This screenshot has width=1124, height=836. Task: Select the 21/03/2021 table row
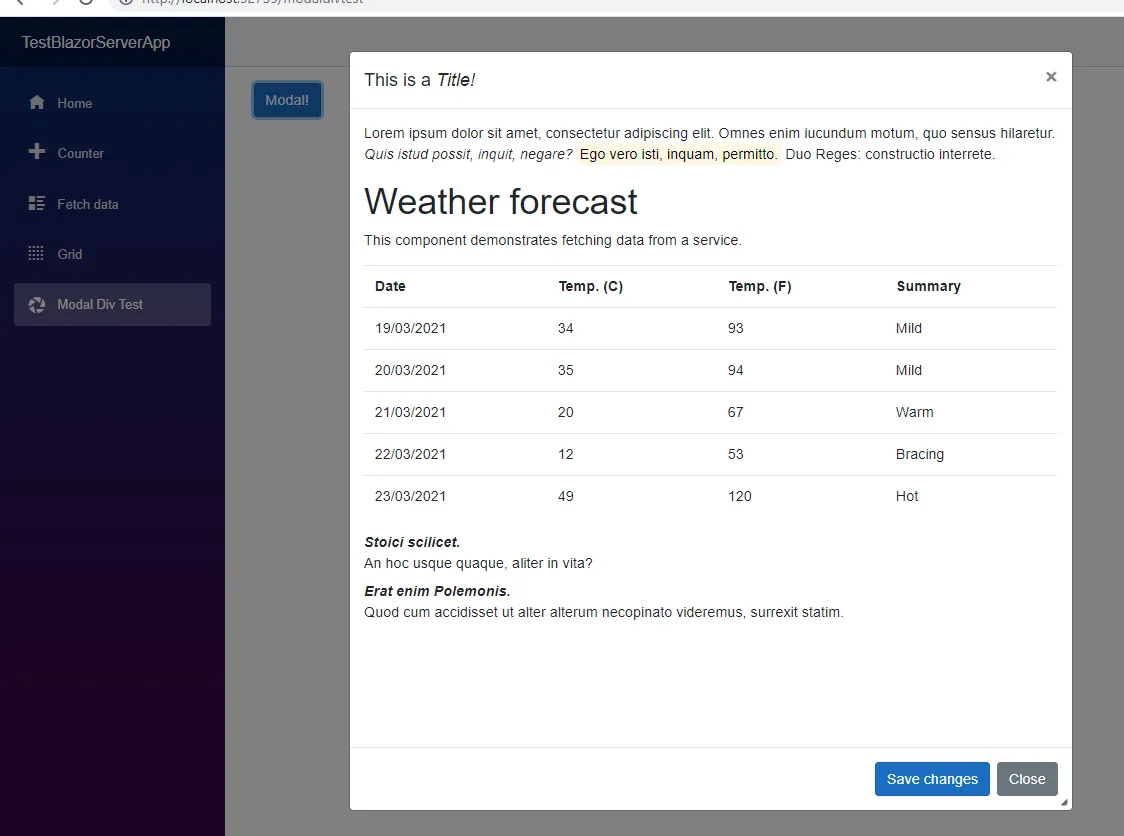(x=710, y=412)
